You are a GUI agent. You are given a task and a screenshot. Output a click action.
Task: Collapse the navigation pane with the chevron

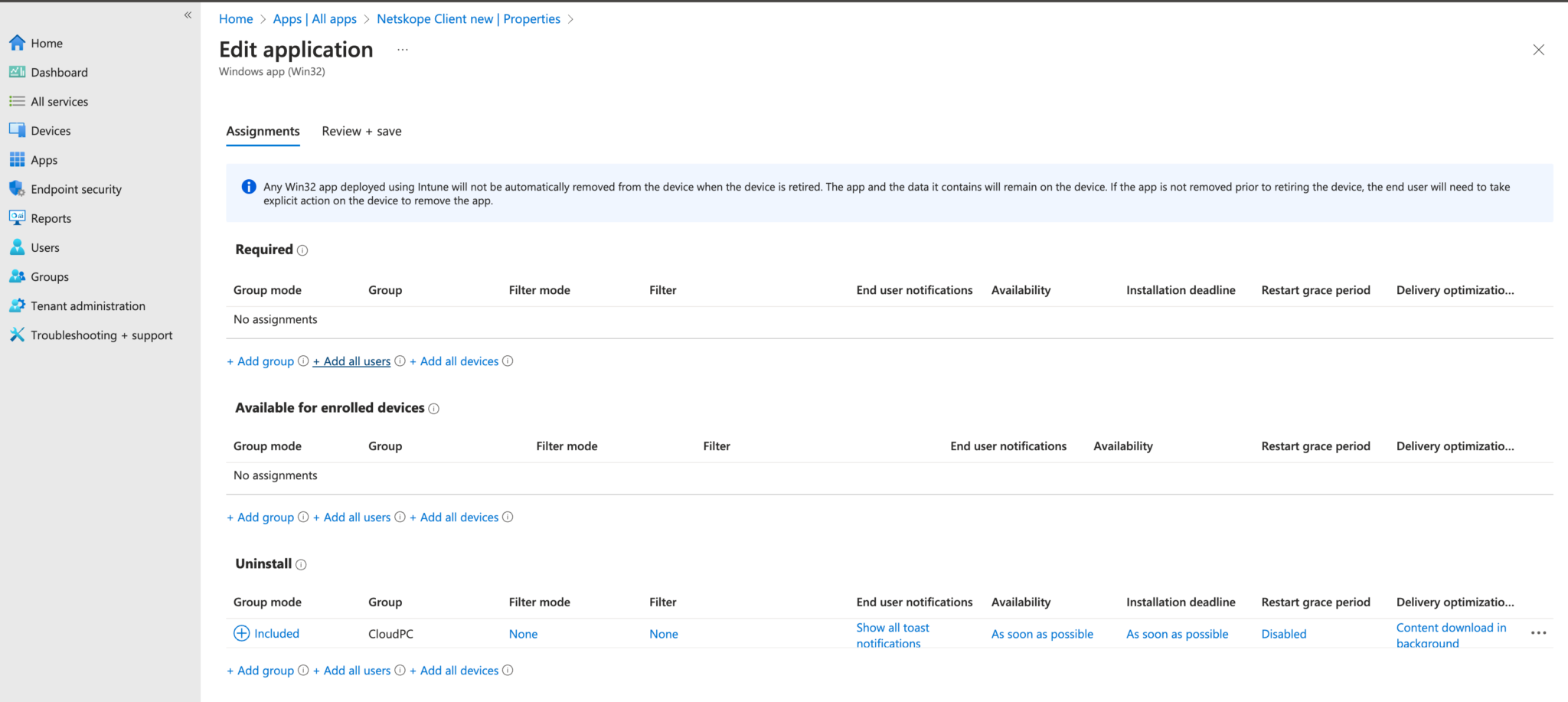point(187,15)
